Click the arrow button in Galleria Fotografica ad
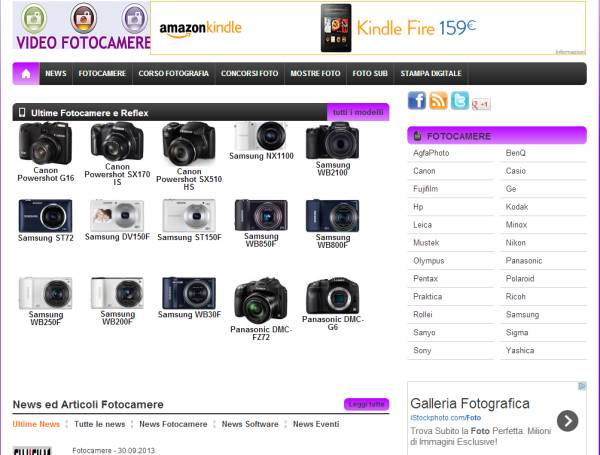 click(567, 421)
